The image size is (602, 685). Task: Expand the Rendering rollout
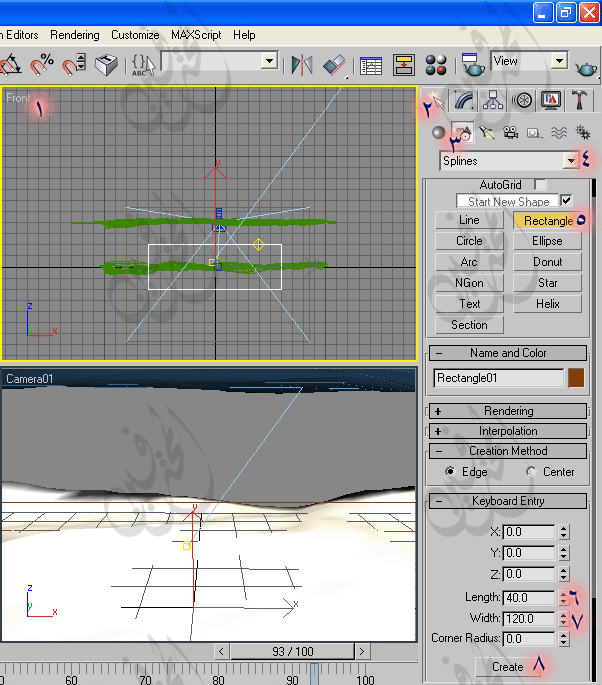508,411
